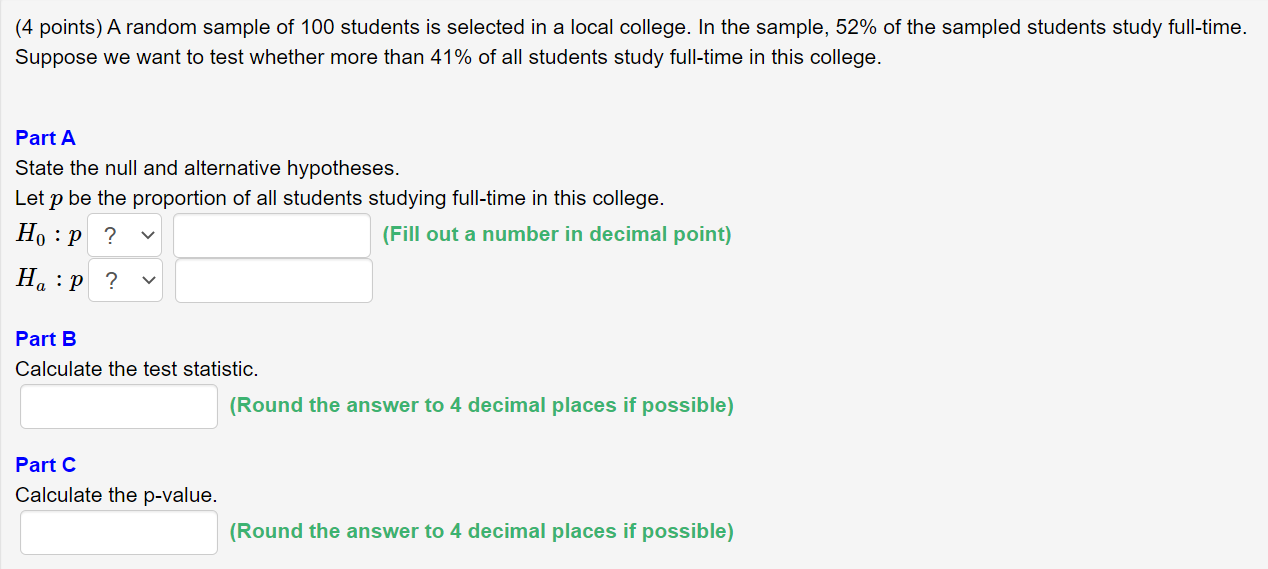The width and height of the screenshot is (1268, 569).
Task: Click the 'Suppose we want to test' sentence
Action: [x=449, y=57]
